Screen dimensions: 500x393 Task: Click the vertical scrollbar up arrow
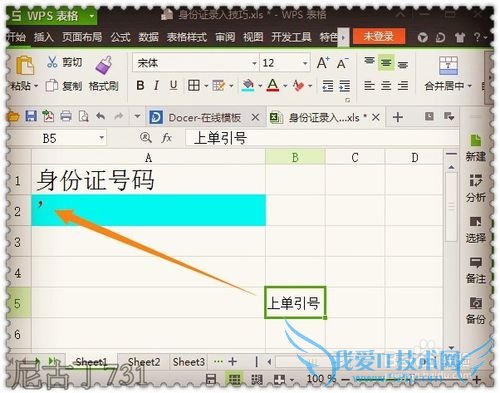tap(451, 167)
